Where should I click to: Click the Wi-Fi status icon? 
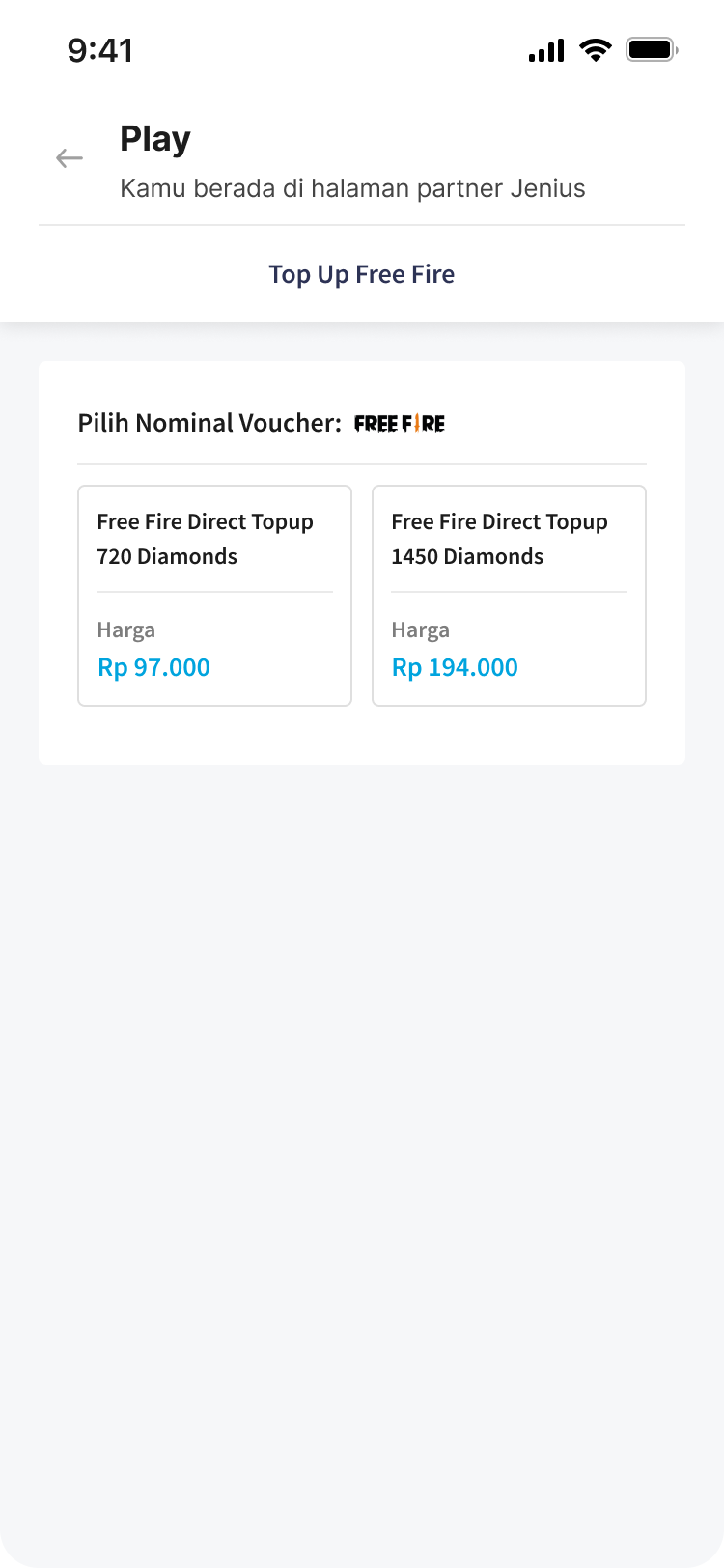[596, 50]
